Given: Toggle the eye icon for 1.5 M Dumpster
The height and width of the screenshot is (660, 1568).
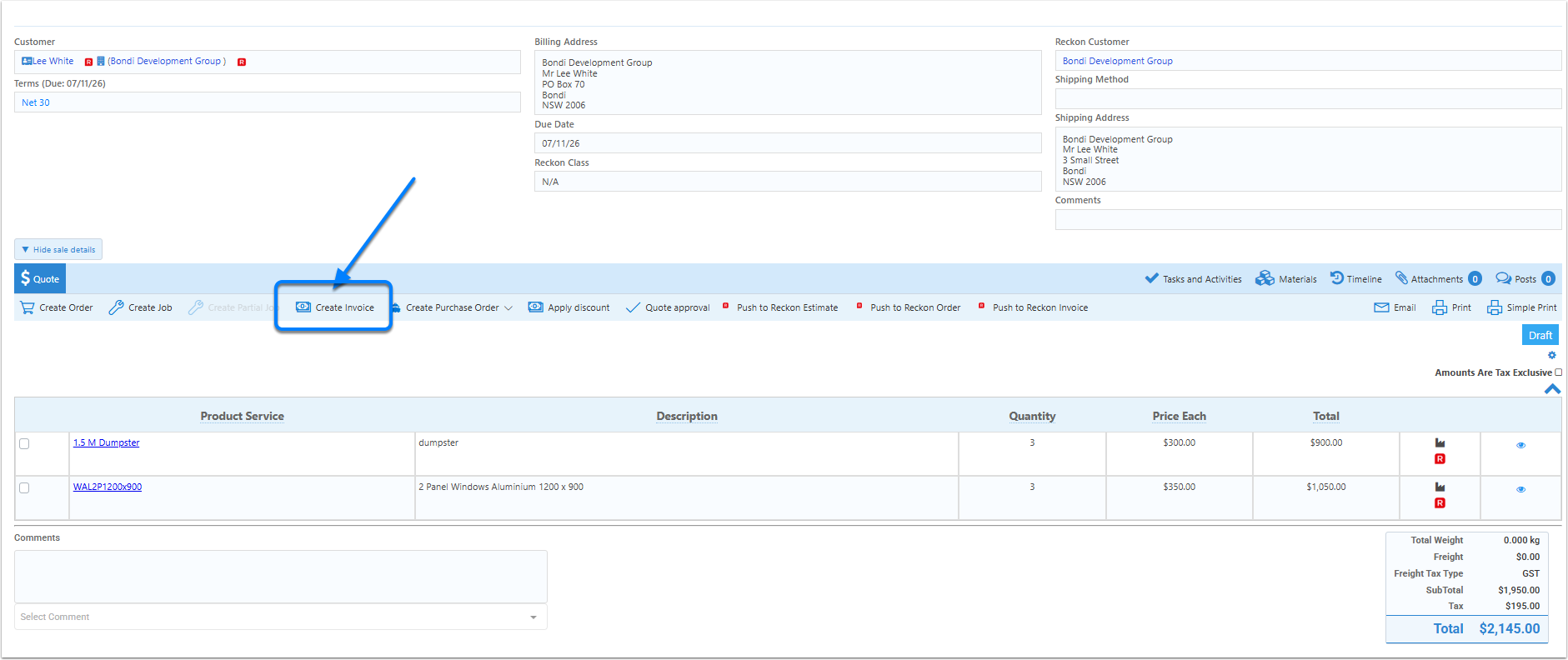Looking at the screenshot, I should click(x=1520, y=445).
